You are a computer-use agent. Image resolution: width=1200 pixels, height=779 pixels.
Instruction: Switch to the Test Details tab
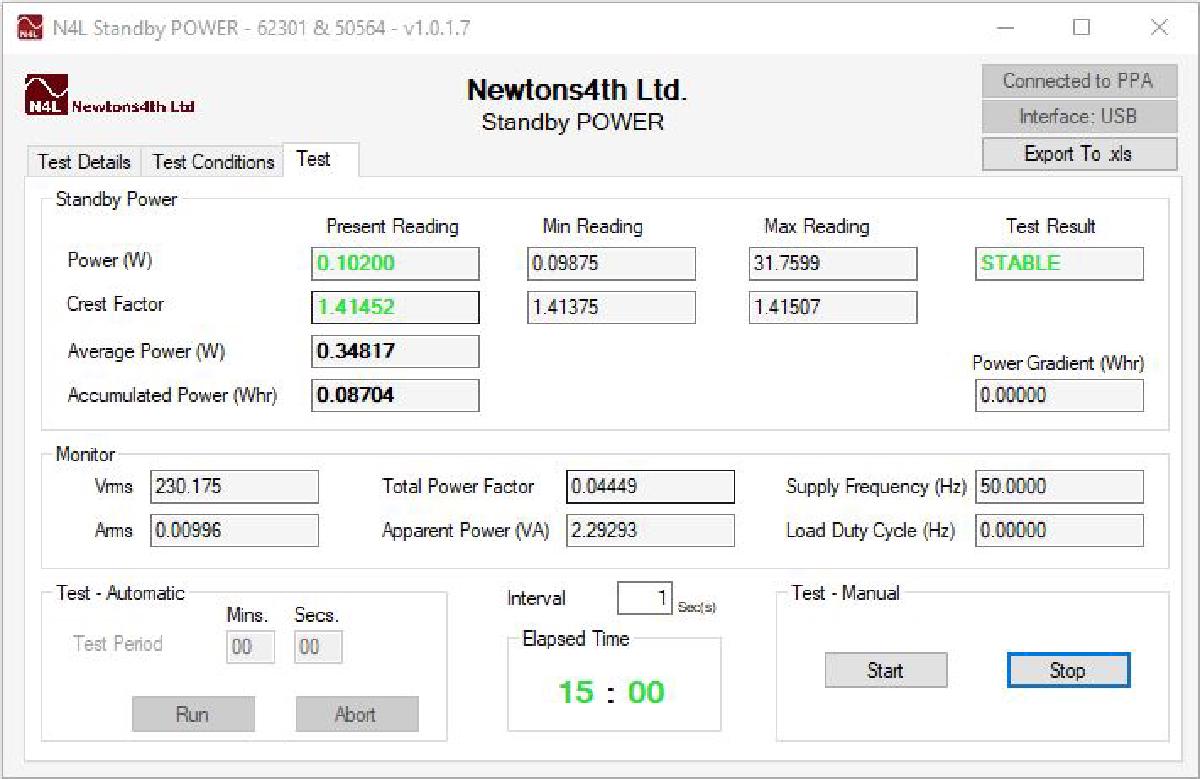tap(84, 162)
